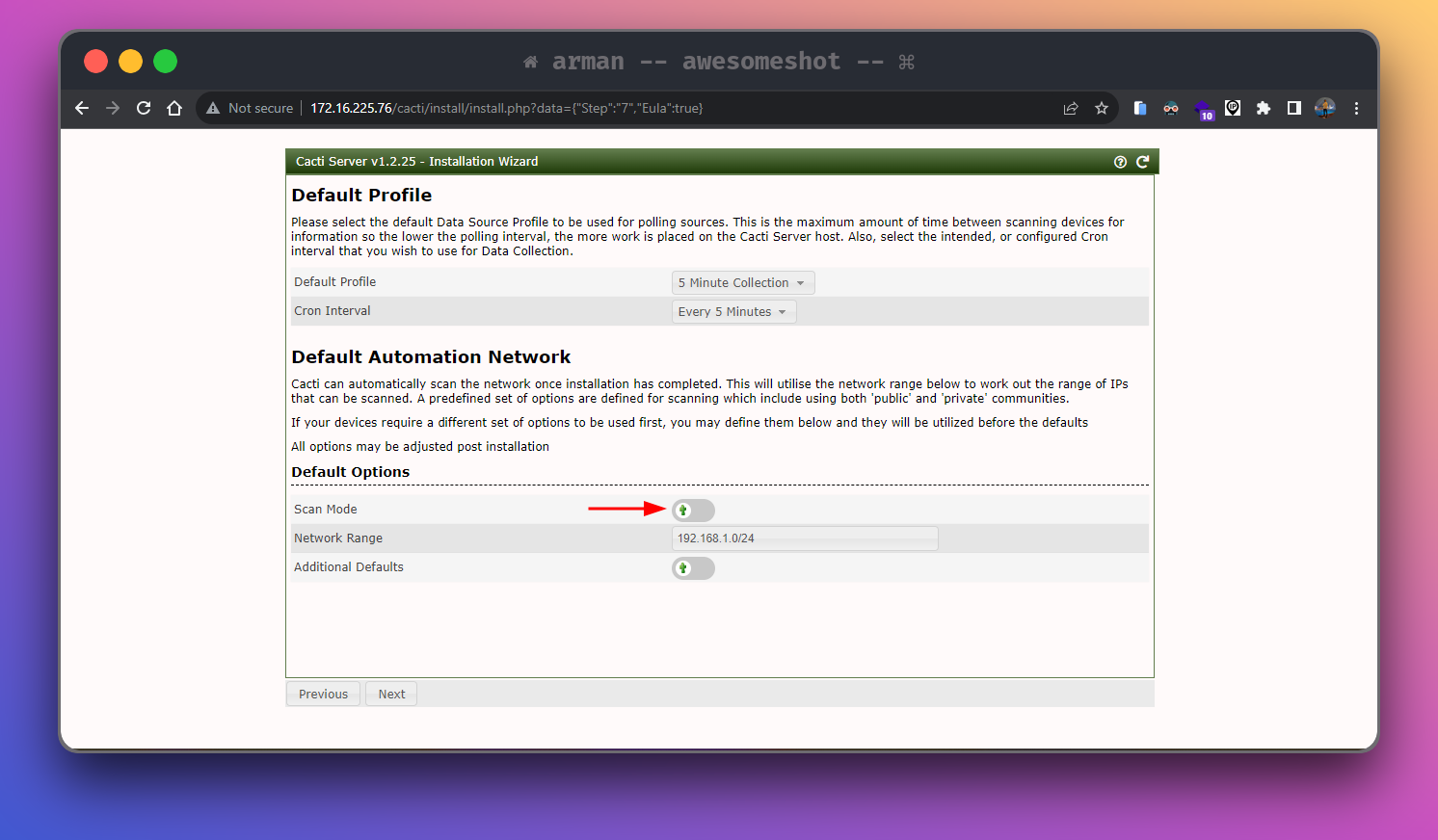
Task: Open the IP location extension icon
Action: click(1233, 108)
